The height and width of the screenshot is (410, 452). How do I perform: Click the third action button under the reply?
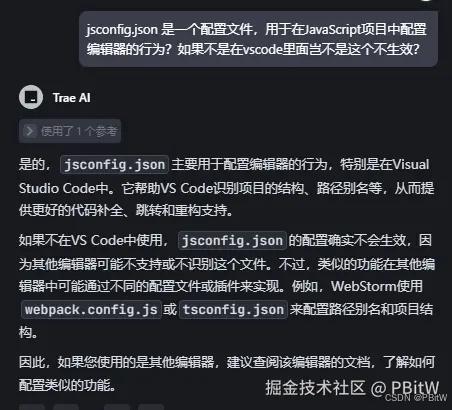117,407
